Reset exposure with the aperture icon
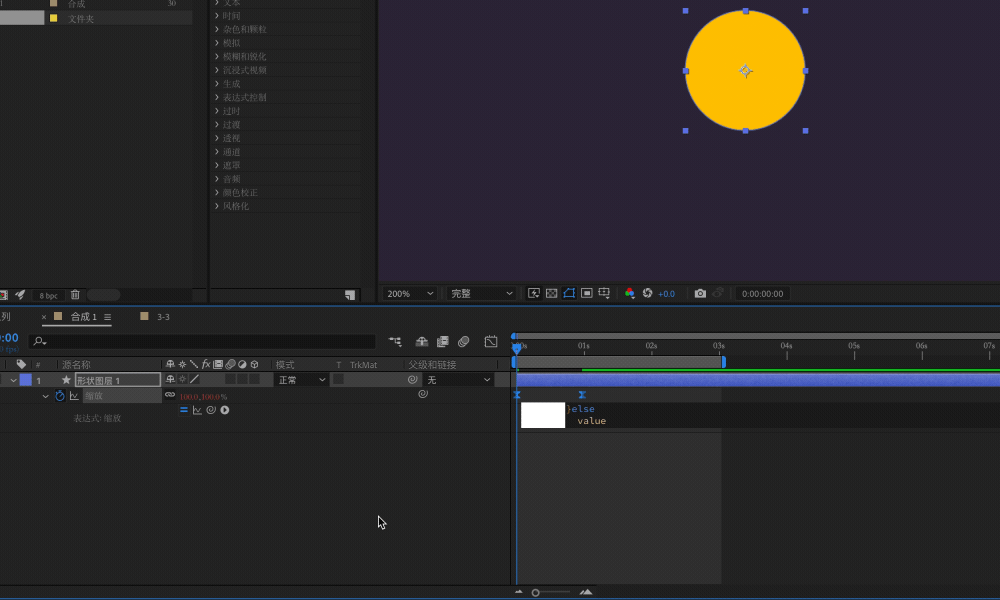 coord(647,293)
